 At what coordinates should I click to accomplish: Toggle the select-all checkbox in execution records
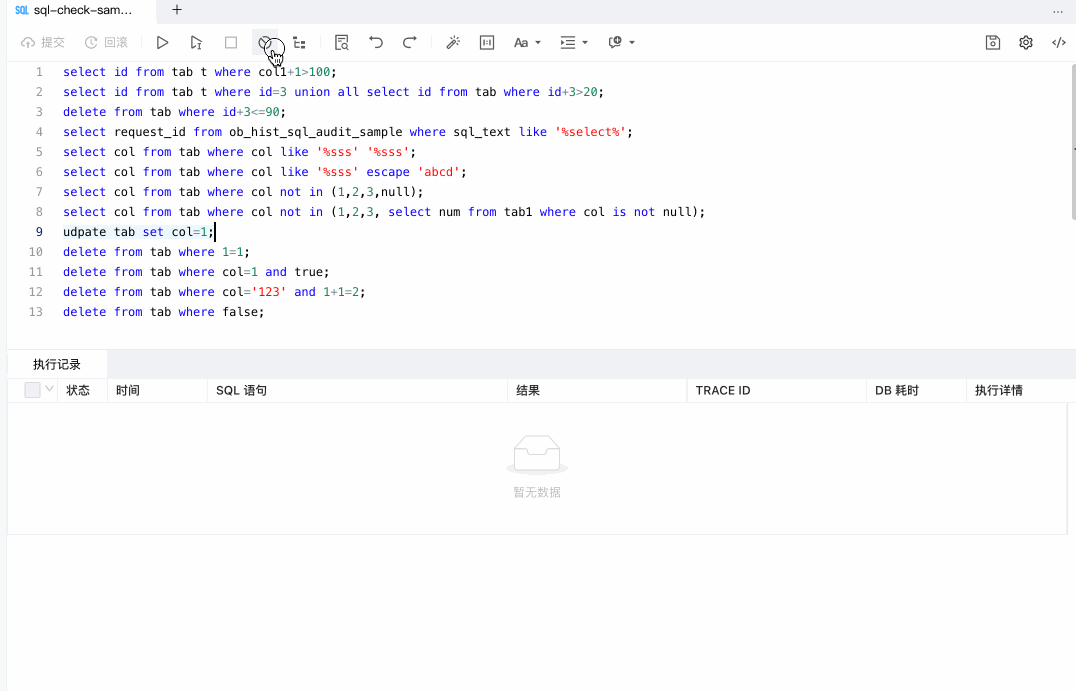point(32,390)
